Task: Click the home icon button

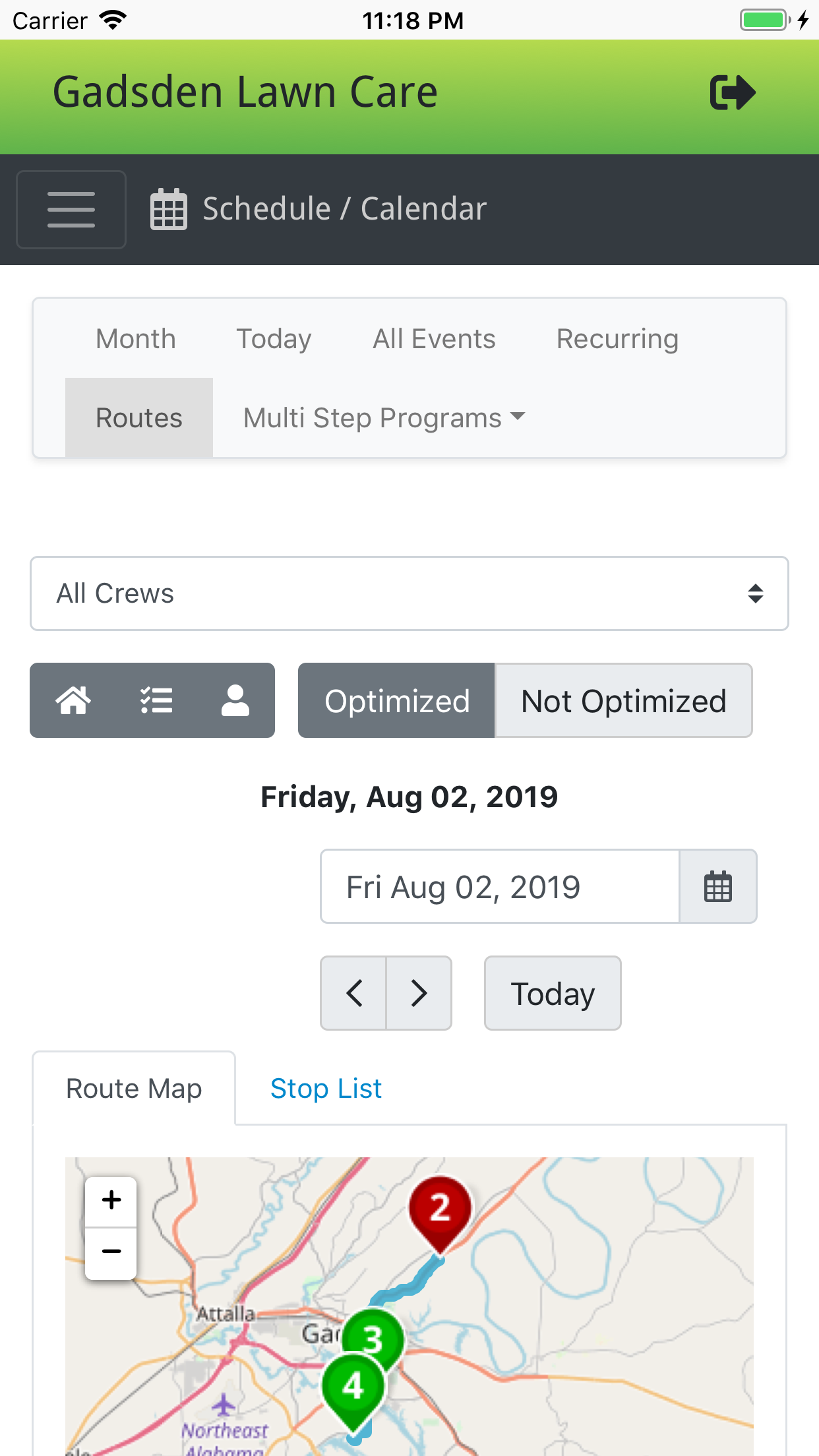Action: 73,700
